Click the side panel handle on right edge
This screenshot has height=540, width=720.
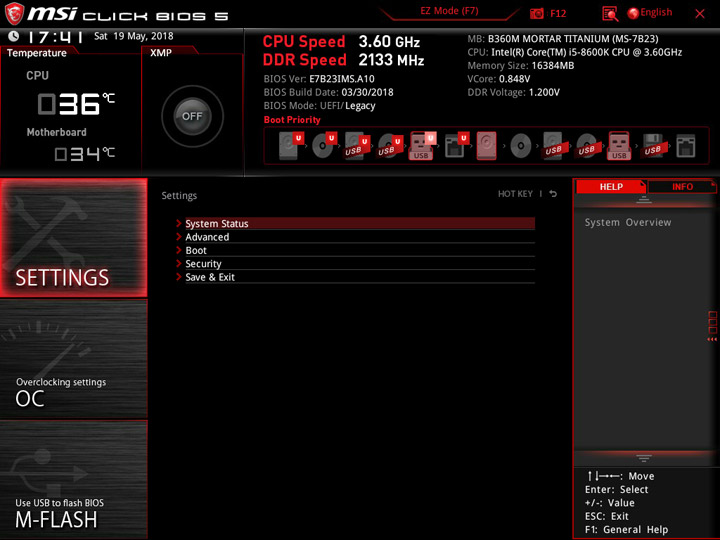point(712,326)
